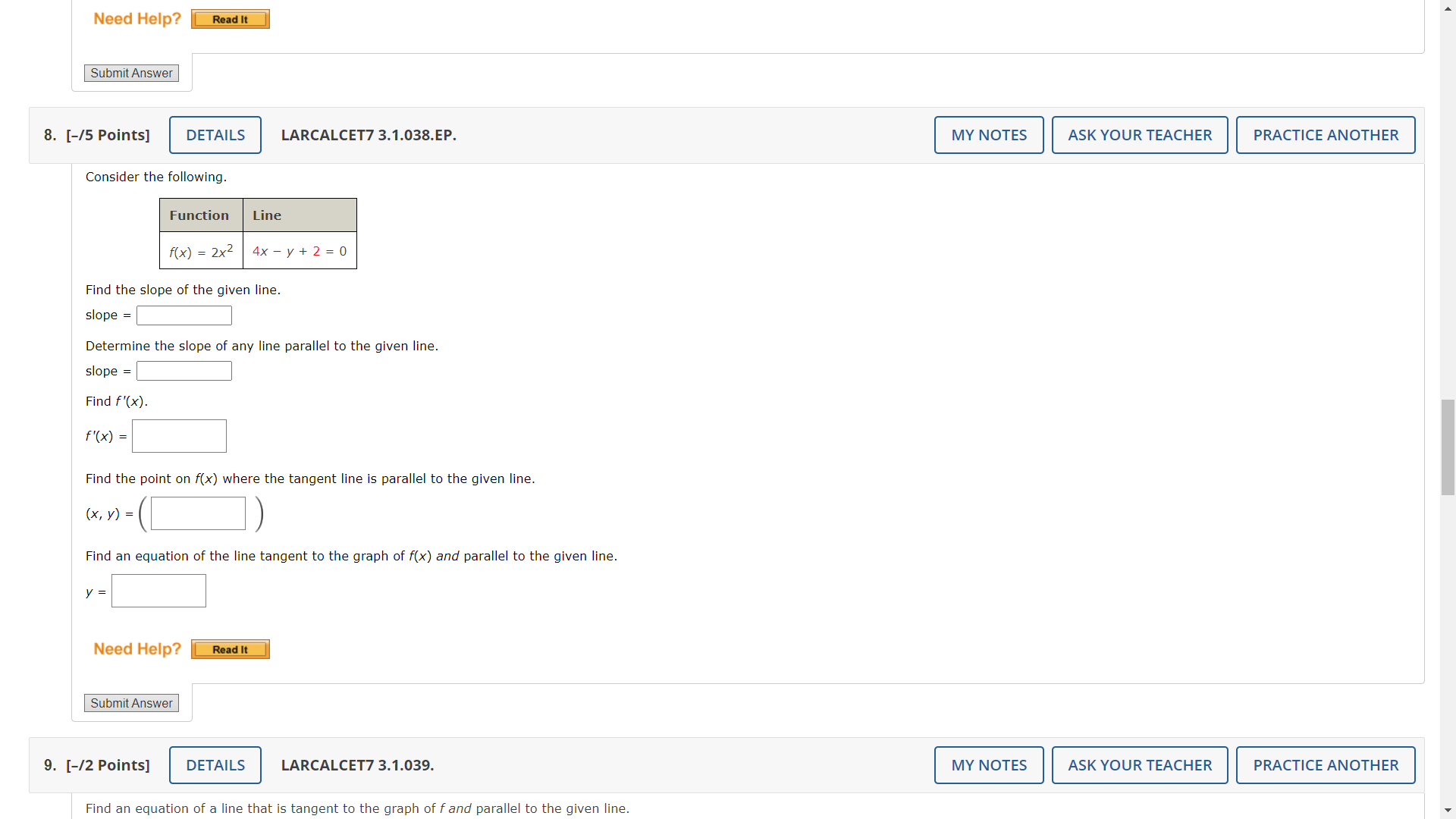Click the (x, y) point answer box
Image resolution: width=1456 pixels, height=819 pixels.
point(198,513)
